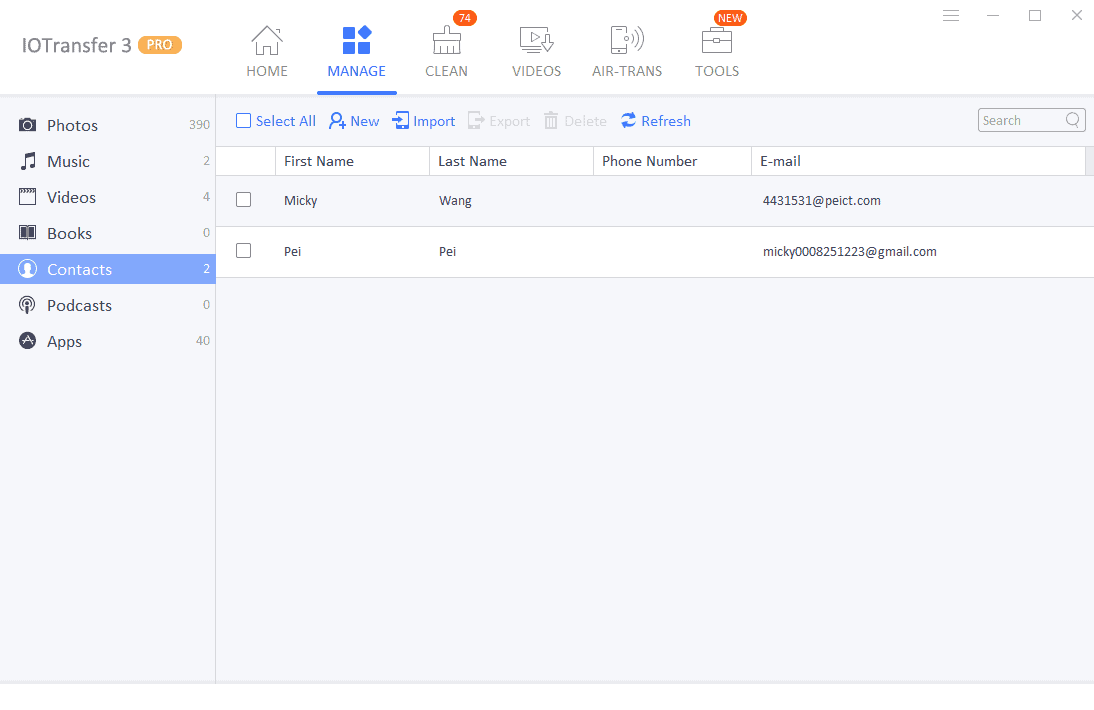Viewport: 1094px width, 710px height.
Task: Select the Music section
Action: [68, 161]
